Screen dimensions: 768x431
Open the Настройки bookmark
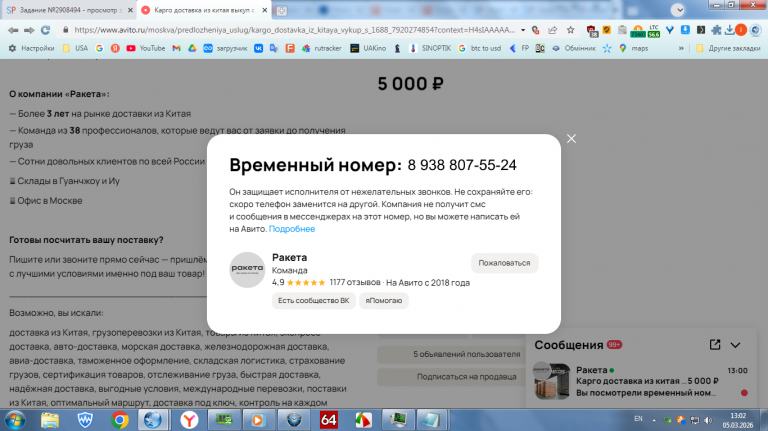pos(31,48)
